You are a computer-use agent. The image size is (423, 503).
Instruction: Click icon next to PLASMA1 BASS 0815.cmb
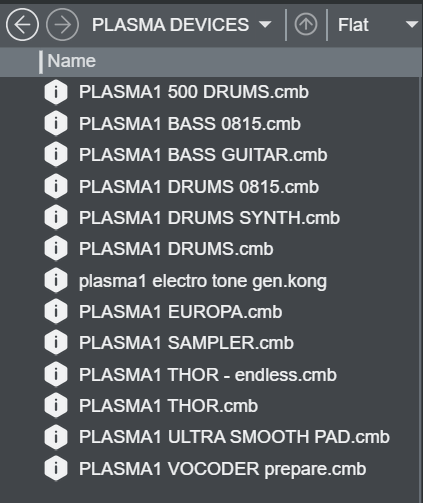[x=56, y=123]
